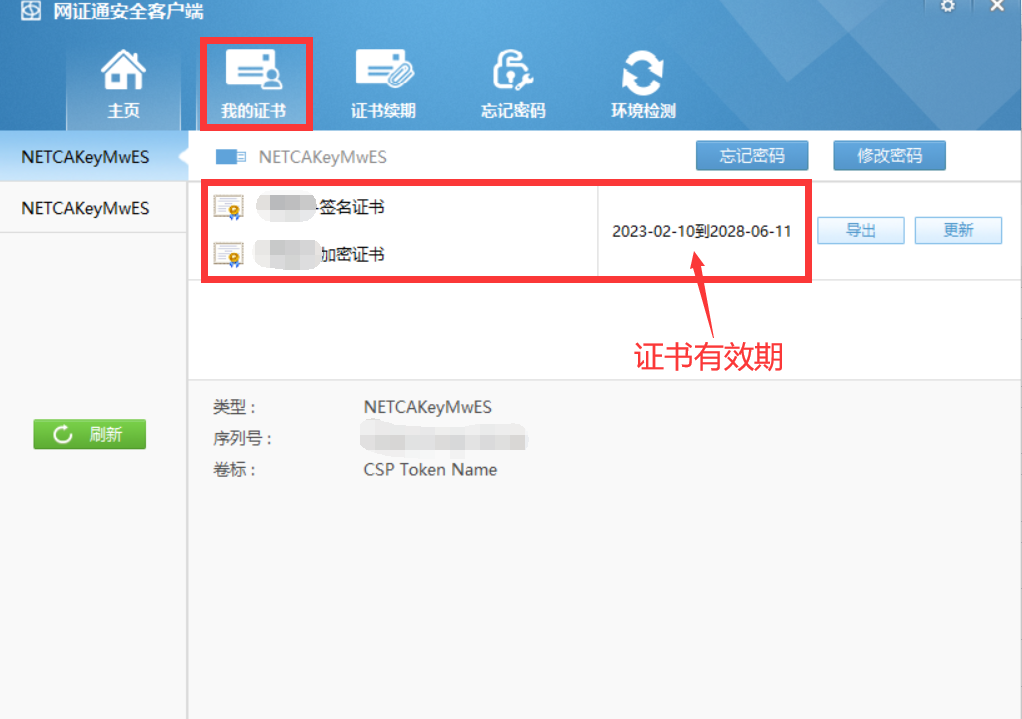This screenshot has width=1022, height=719.
Task: Click the 修改密码 button
Action: 890,156
